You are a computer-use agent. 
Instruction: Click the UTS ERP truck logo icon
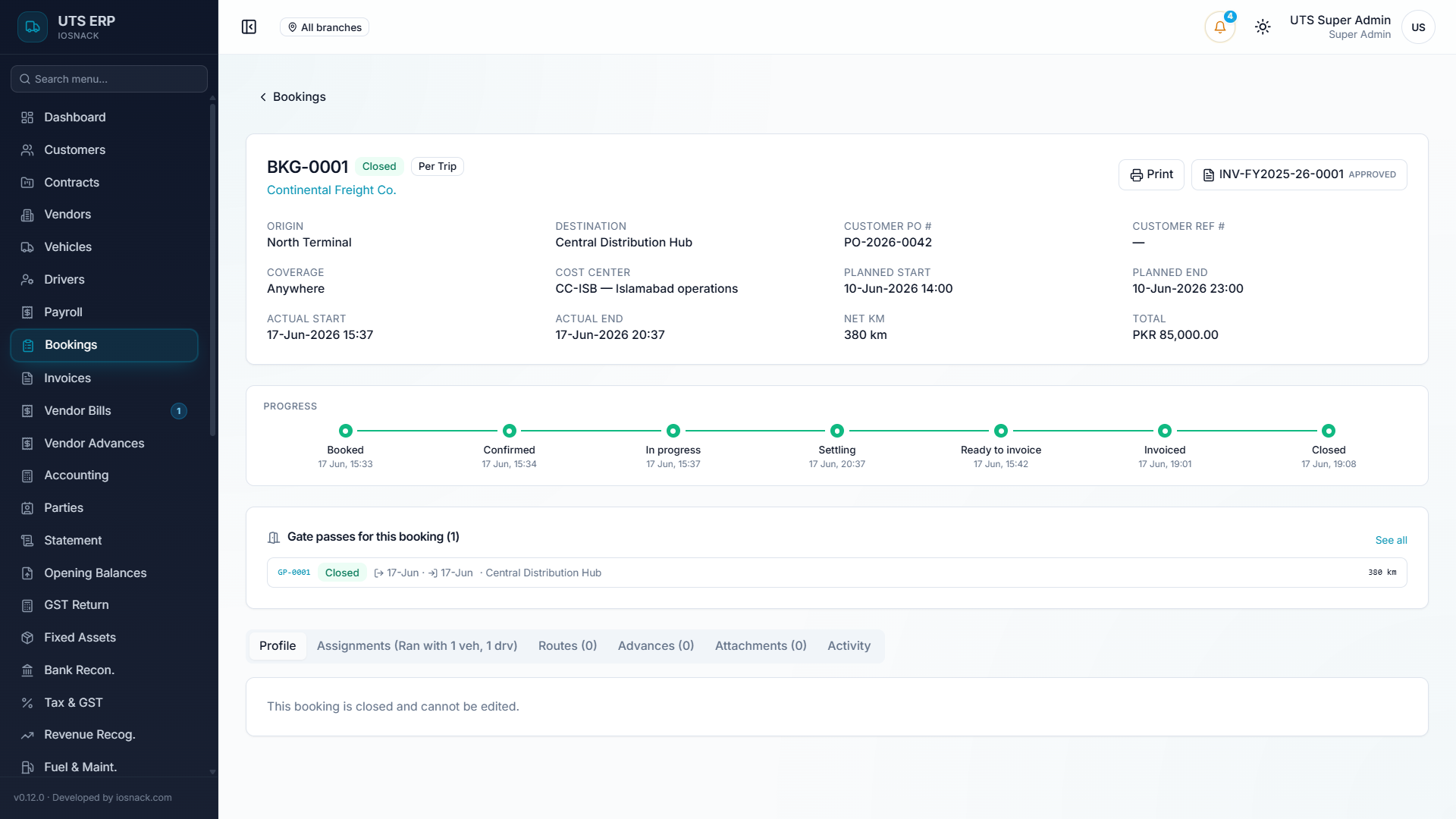(x=33, y=27)
